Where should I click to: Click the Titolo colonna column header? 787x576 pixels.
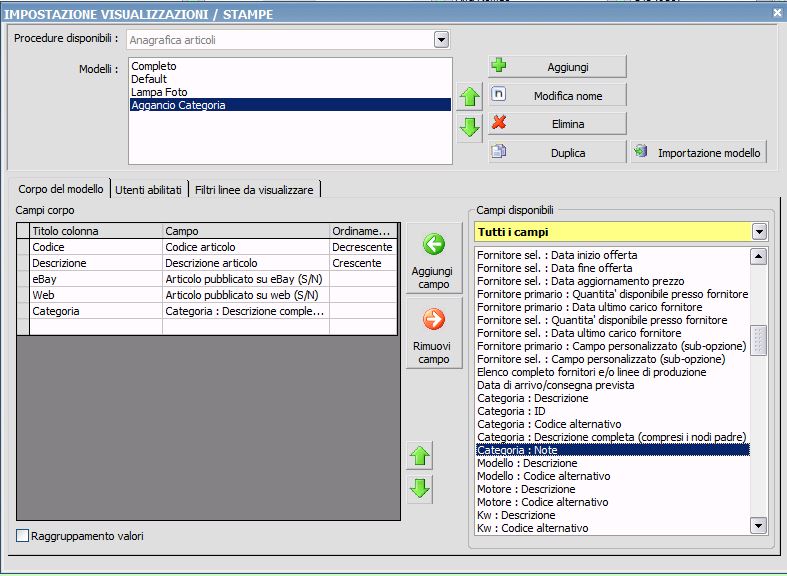coord(96,231)
